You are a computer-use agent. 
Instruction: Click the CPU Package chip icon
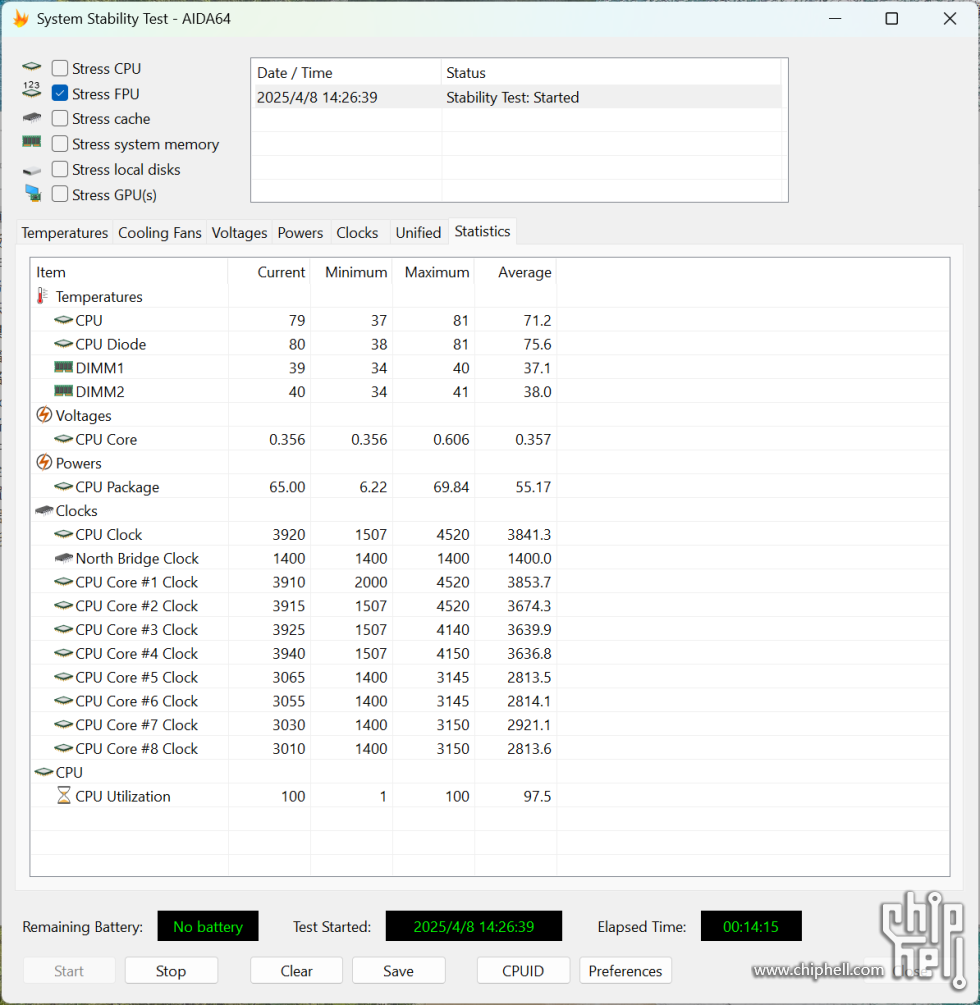pyautogui.click(x=63, y=486)
